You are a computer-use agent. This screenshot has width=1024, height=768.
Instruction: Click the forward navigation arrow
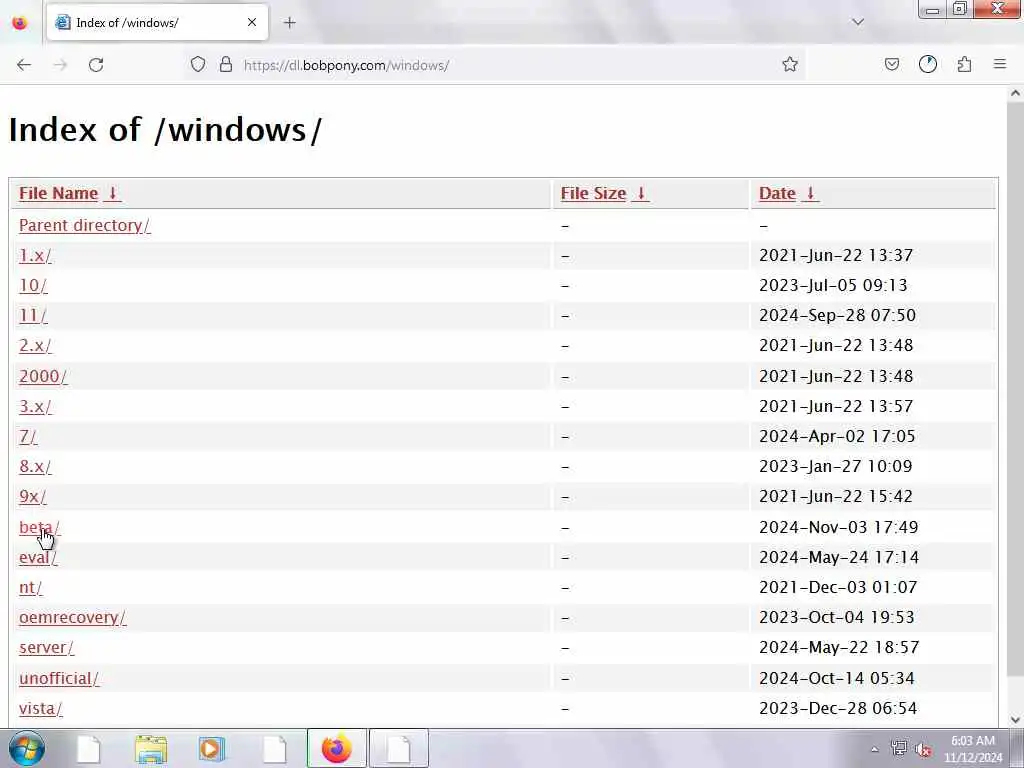pyautogui.click(x=60, y=65)
